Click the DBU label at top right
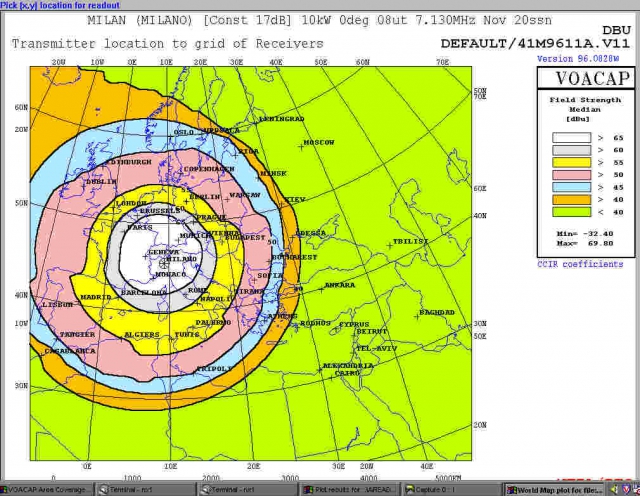This screenshot has width=640, height=496. (616, 31)
